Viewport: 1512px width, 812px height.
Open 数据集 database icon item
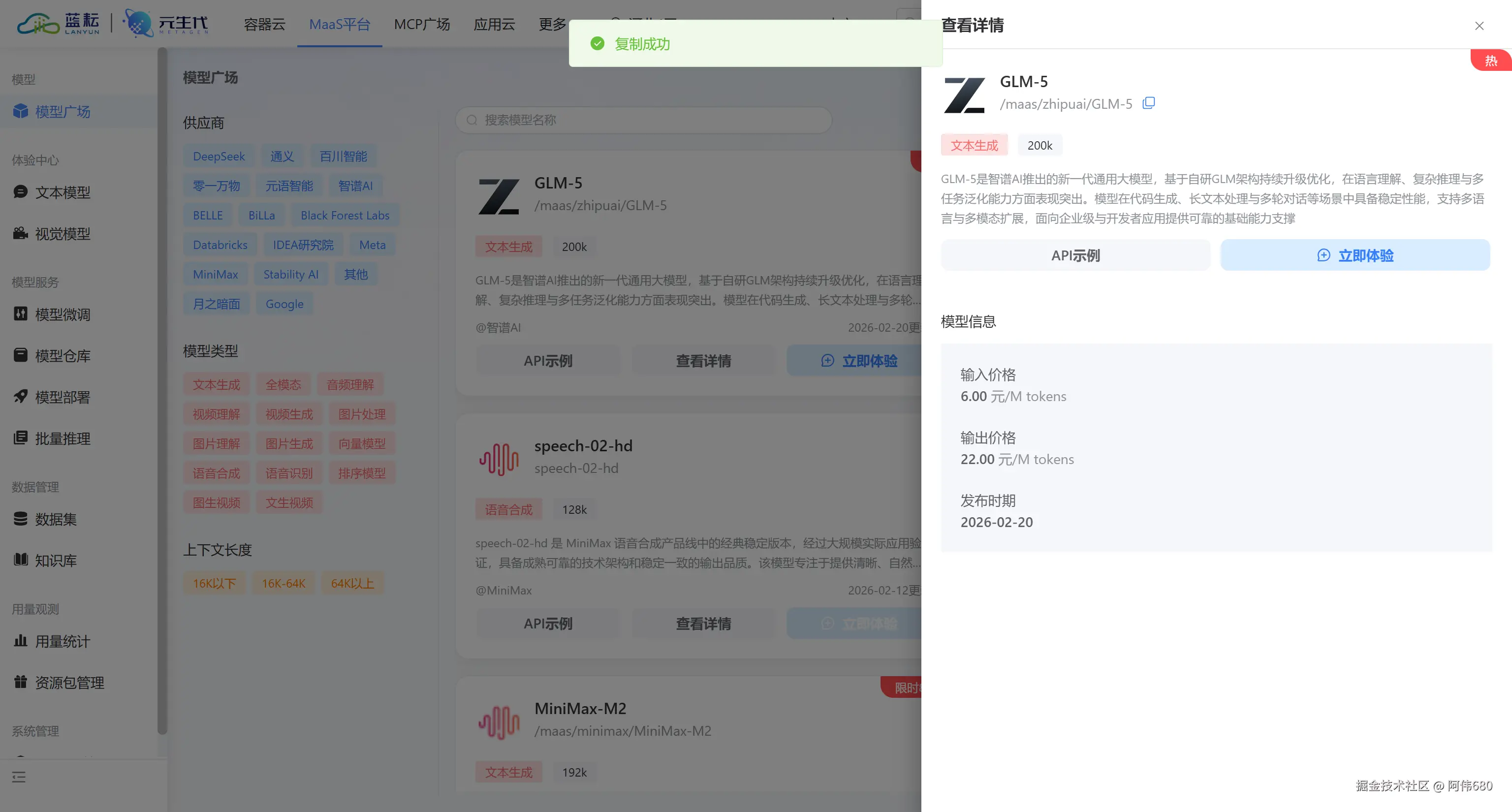[x=21, y=519]
